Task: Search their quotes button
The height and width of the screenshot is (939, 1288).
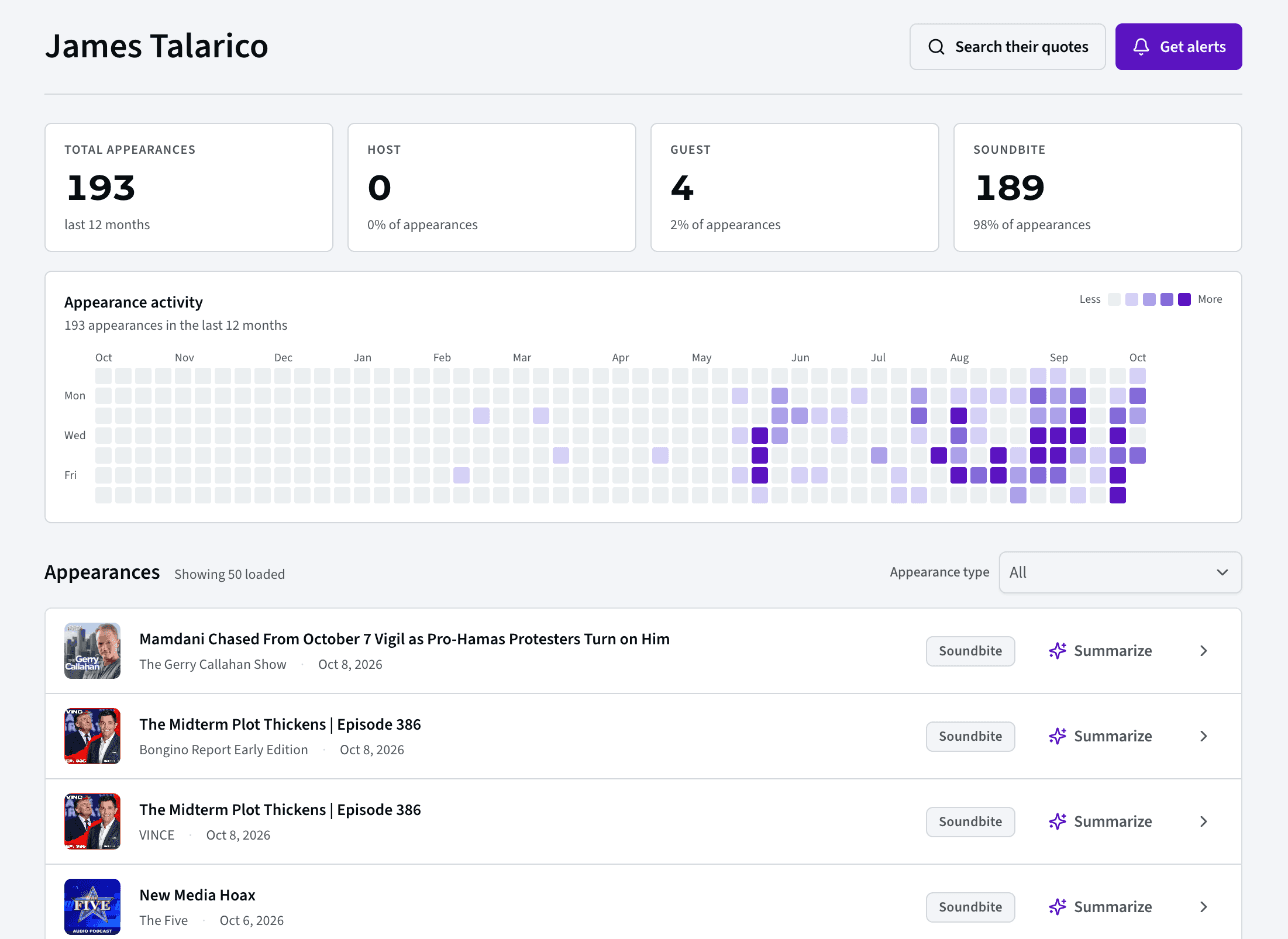Action: pyautogui.click(x=1008, y=47)
